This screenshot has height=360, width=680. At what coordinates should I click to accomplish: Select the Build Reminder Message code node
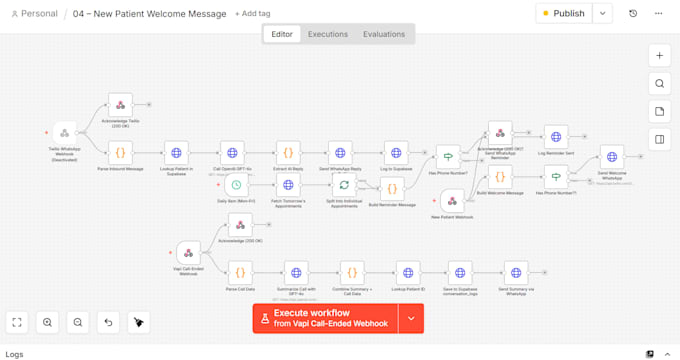click(x=392, y=189)
